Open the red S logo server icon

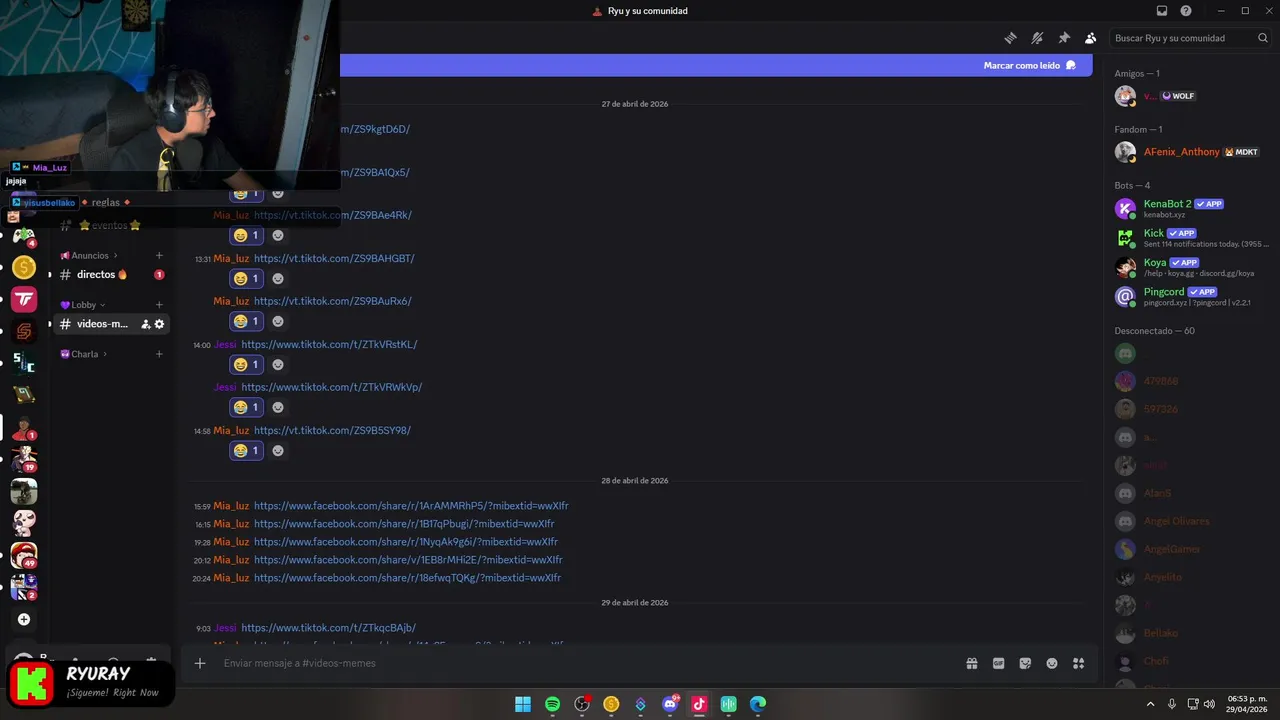tap(24, 330)
